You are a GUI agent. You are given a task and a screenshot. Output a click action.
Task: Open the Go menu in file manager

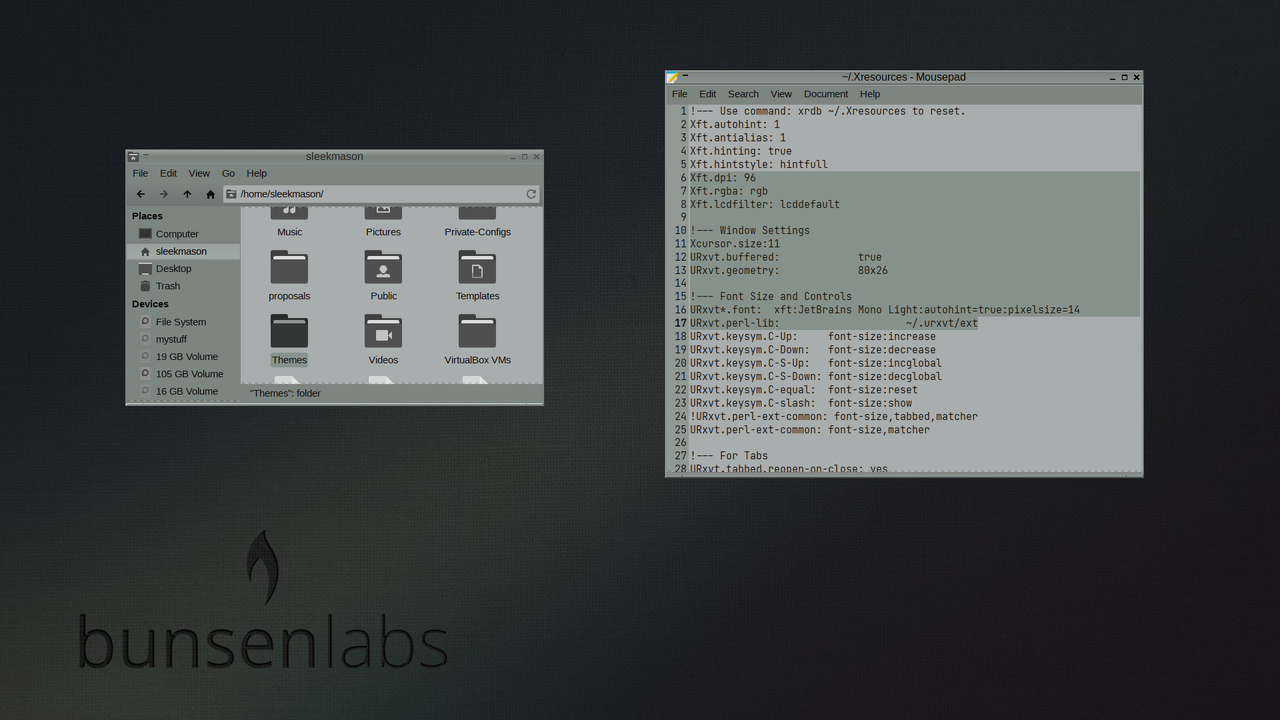pos(228,173)
